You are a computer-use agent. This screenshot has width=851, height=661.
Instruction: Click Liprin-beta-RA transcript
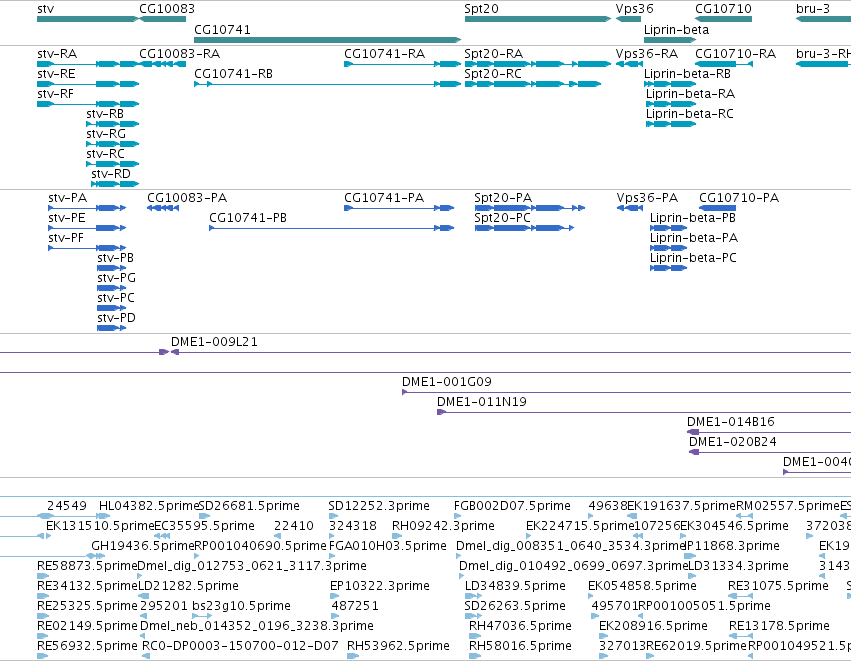click(671, 104)
